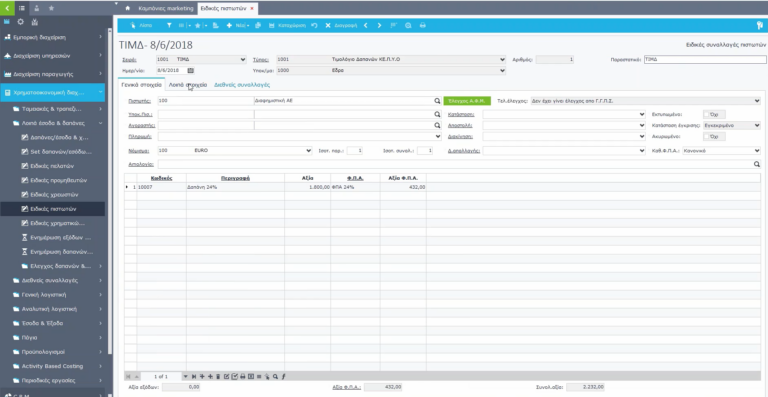This screenshot has width=768, height=397.
Task: Close the Ειδικές πιστωτών tab
Action: click(252, 8)
